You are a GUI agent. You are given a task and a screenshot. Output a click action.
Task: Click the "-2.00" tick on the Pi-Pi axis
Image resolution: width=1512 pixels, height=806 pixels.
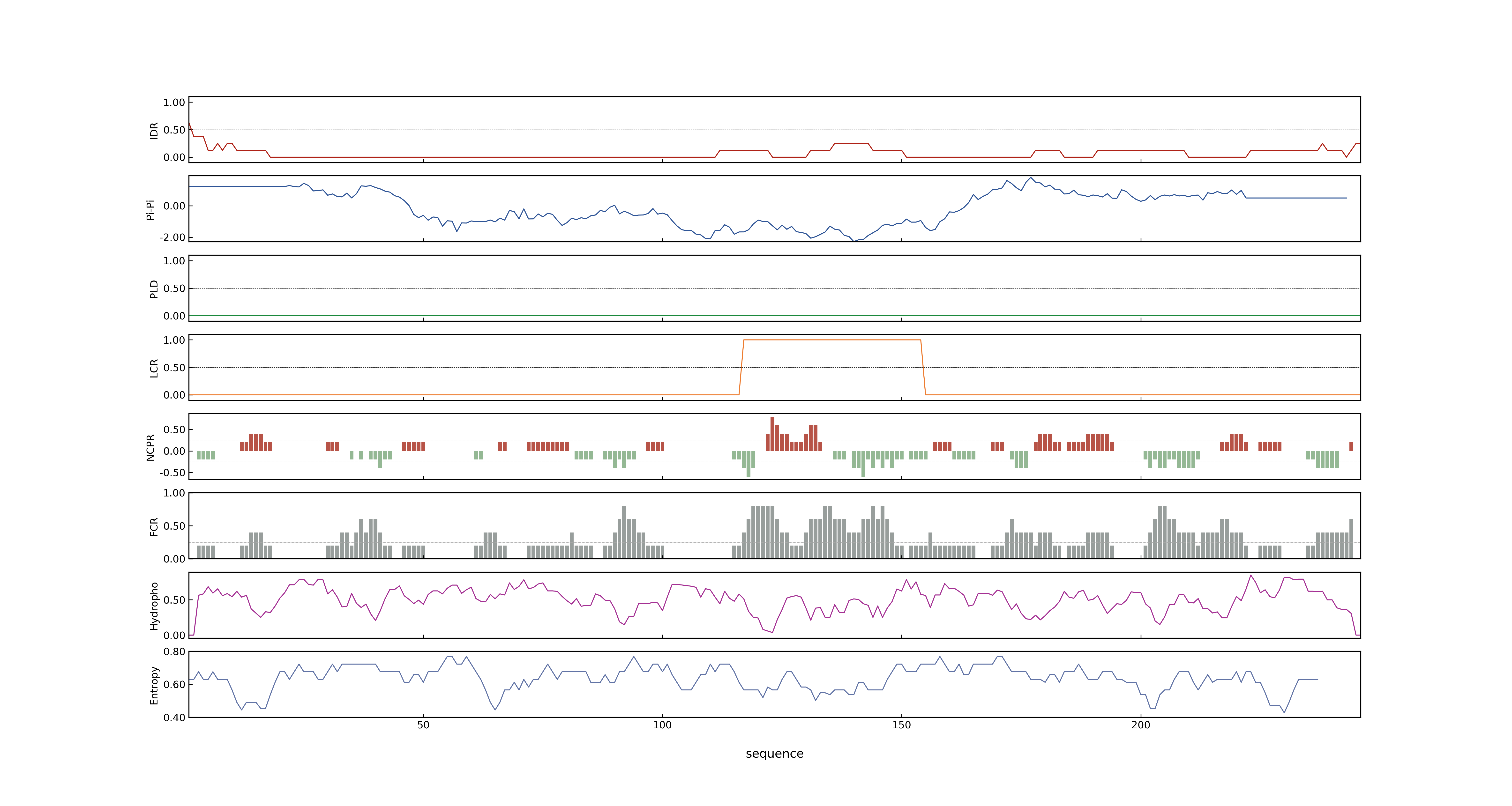coord(172,237)
